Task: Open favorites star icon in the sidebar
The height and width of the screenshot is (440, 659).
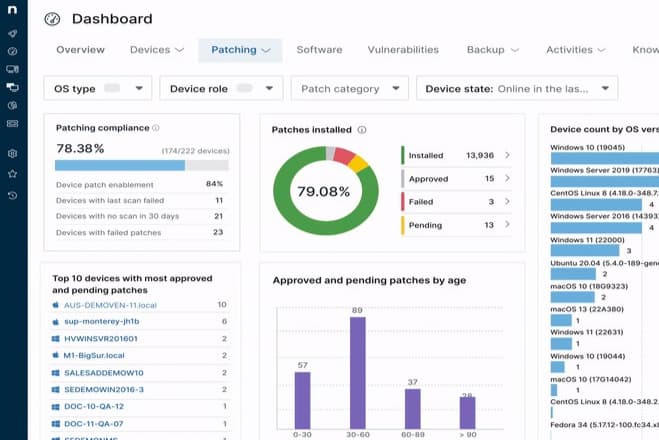Action: [x=12, y=174]
